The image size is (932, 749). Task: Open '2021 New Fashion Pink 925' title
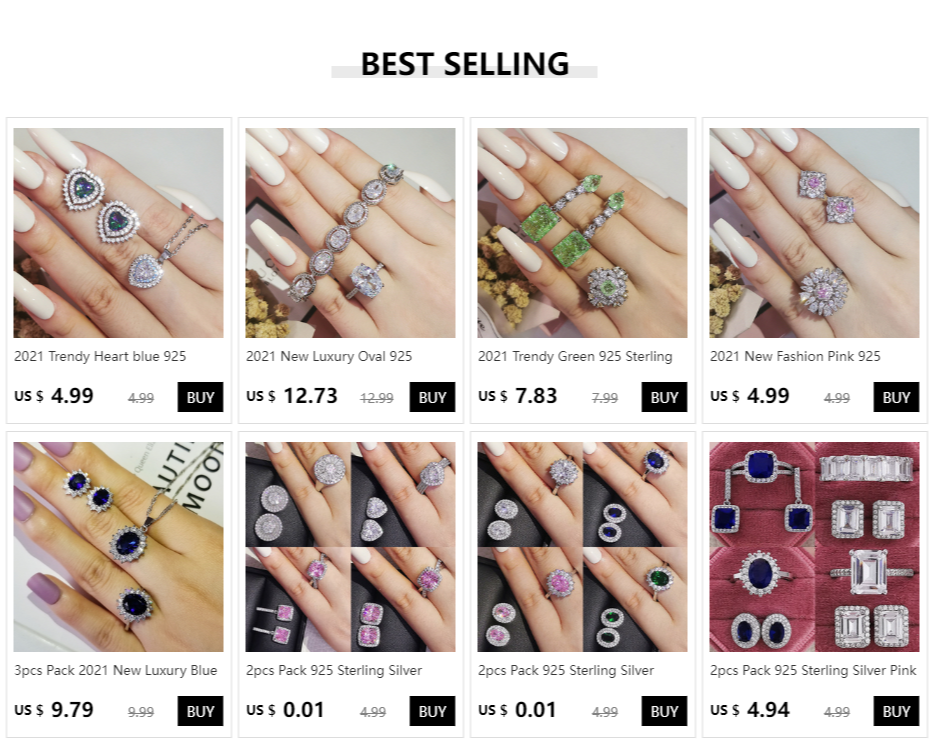(x=795, y=356)
